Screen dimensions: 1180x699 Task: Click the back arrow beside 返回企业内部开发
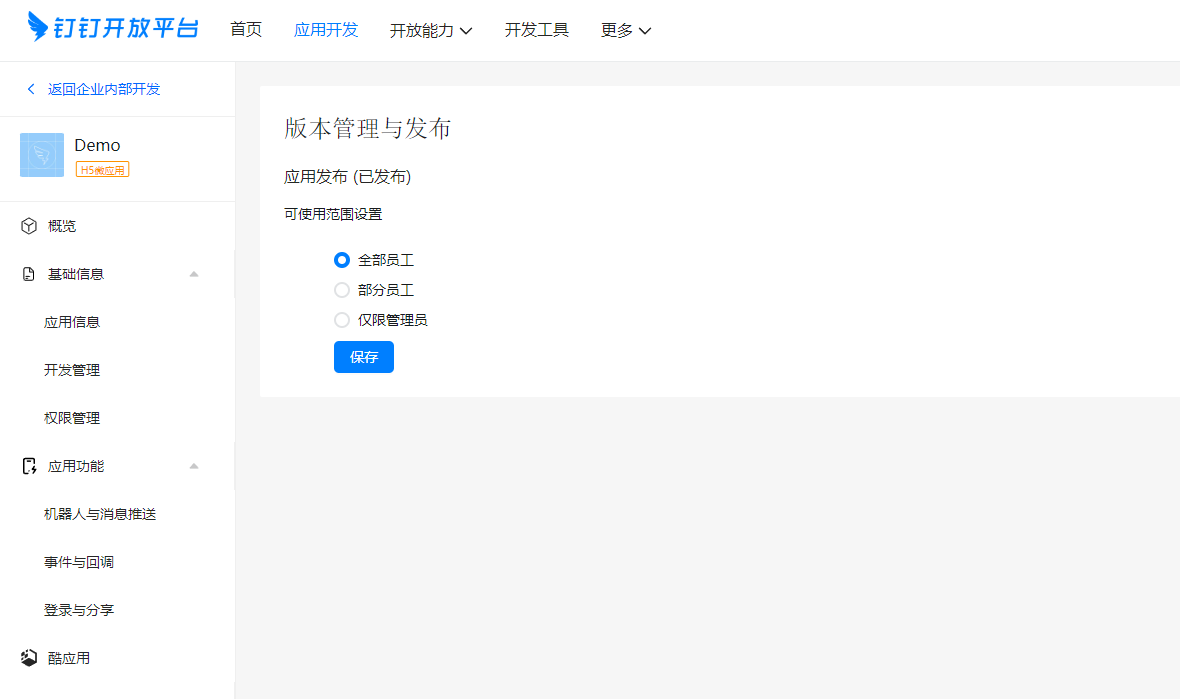point(30,89)
